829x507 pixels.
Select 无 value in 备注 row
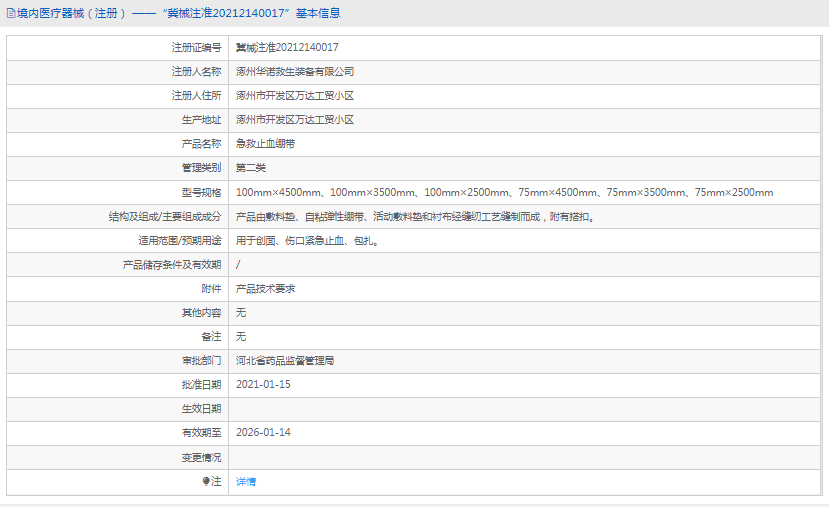pos(241,337)
